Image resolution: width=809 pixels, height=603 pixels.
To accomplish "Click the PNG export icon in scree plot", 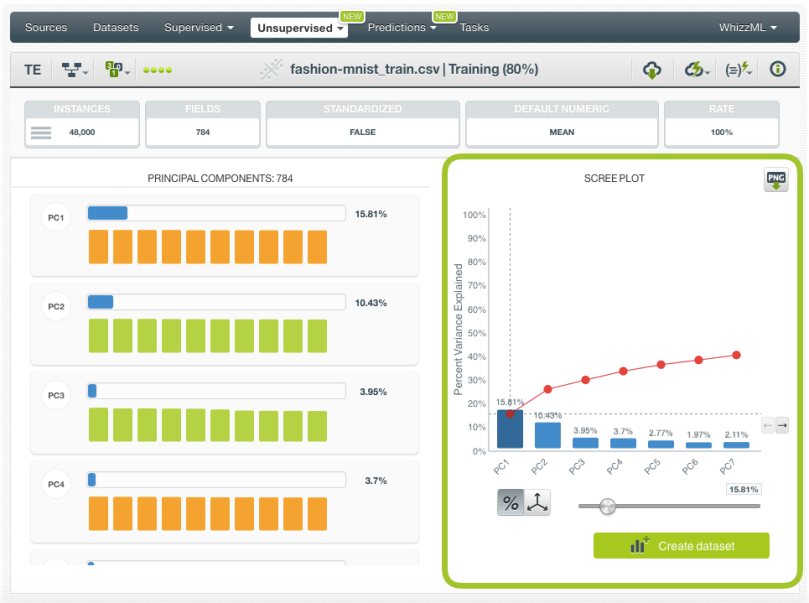I will [776, 180].
